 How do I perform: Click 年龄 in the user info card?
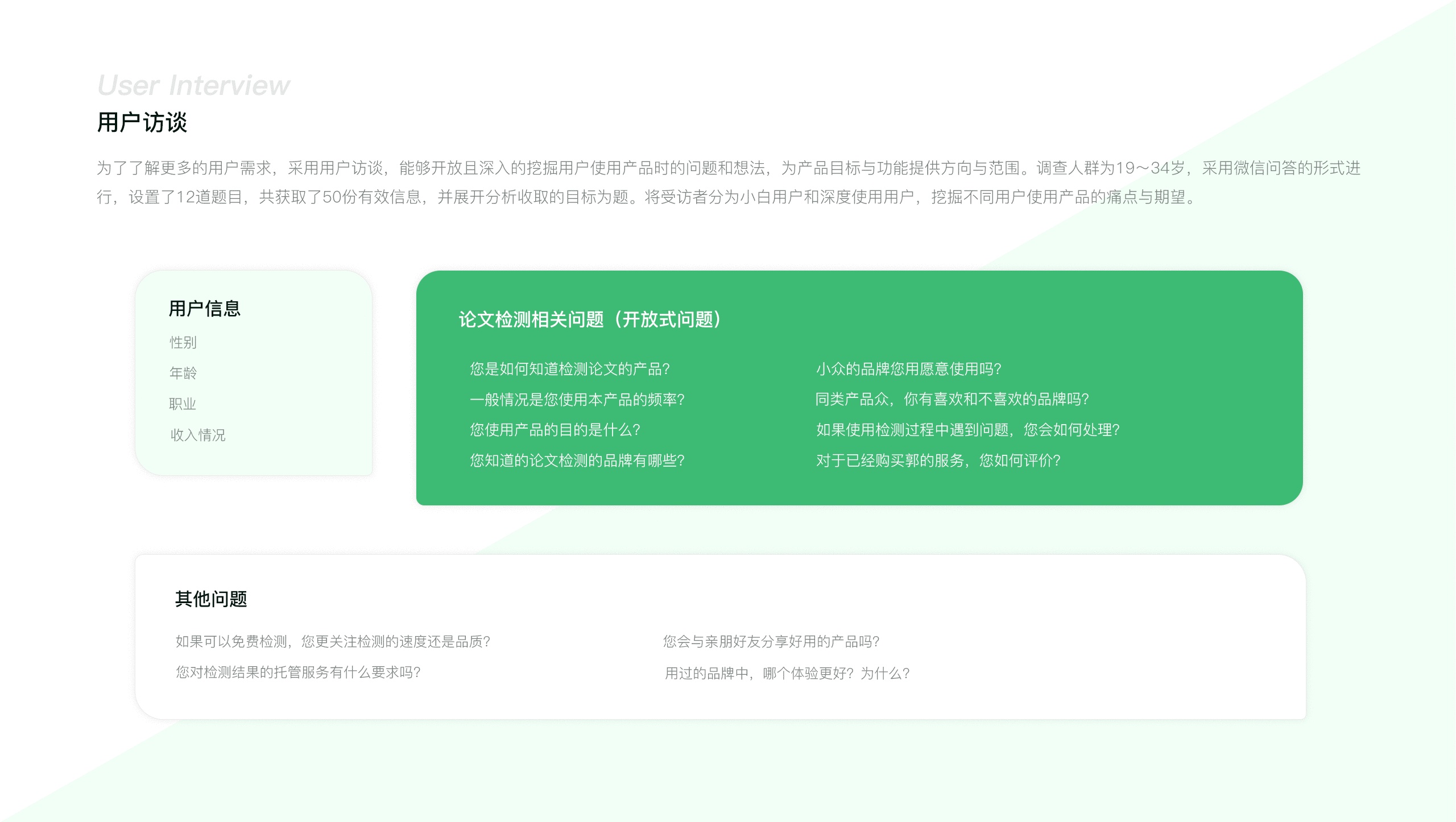(x=183, y=373)
